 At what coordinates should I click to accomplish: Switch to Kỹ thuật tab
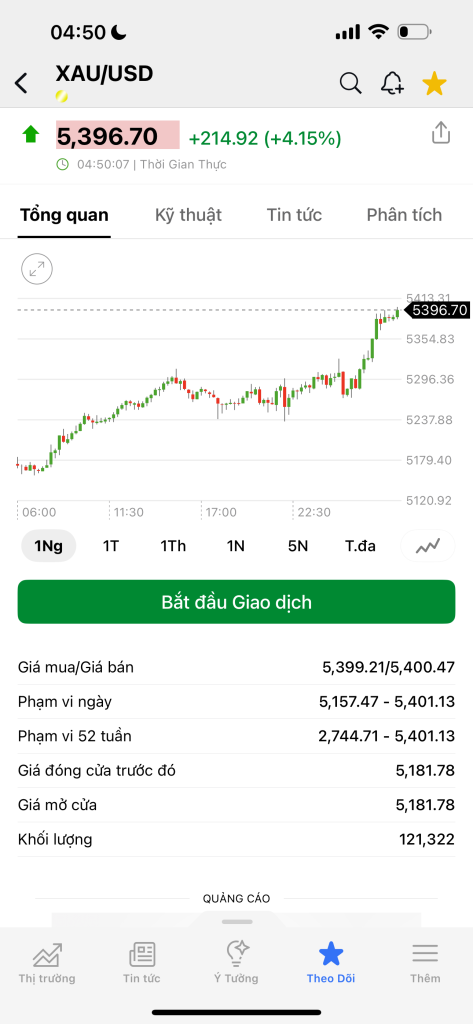188,215
